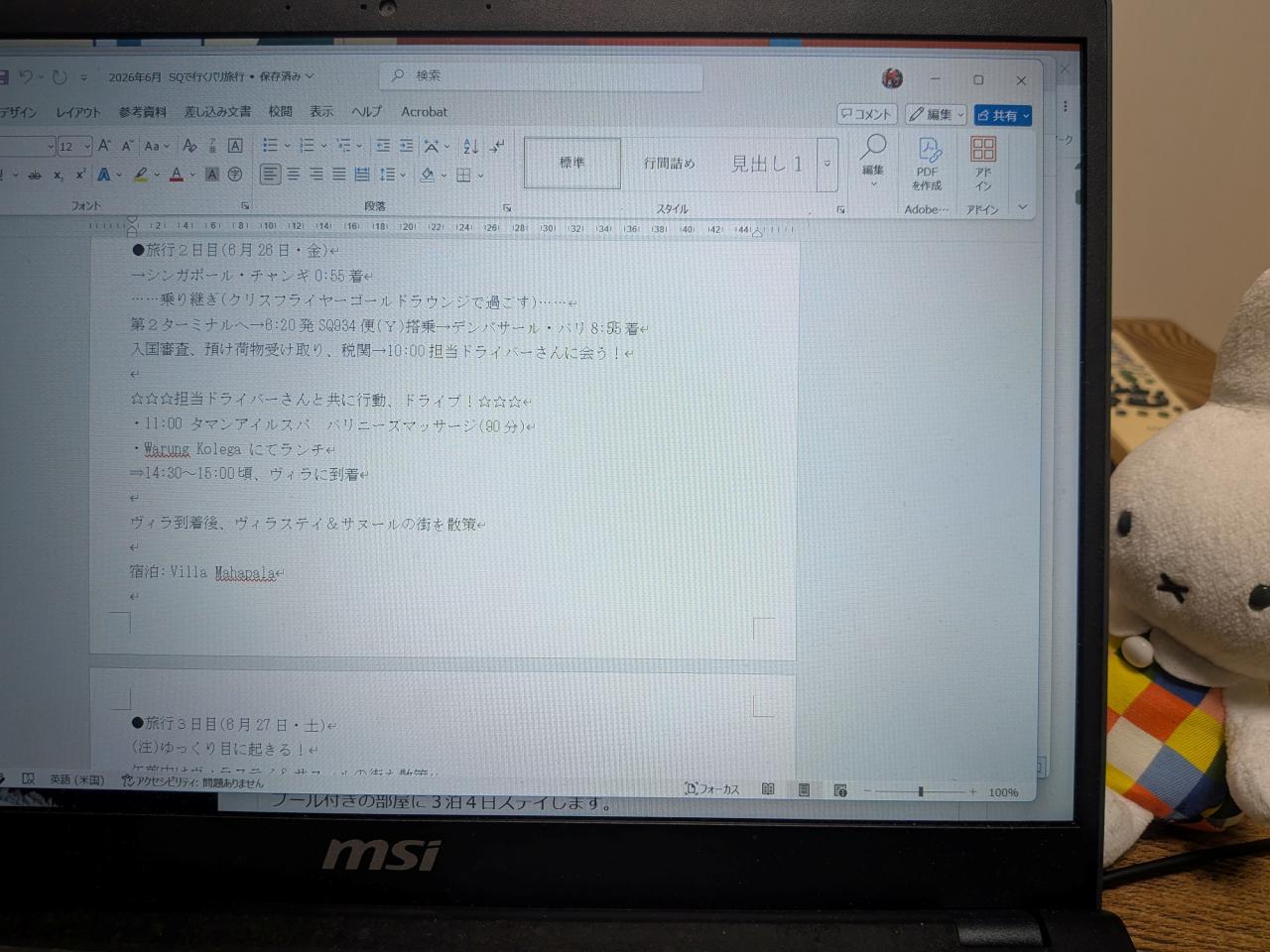The image size is (1270, 952).
Task: Apply bulleted list icon
Action: point(270,146)
